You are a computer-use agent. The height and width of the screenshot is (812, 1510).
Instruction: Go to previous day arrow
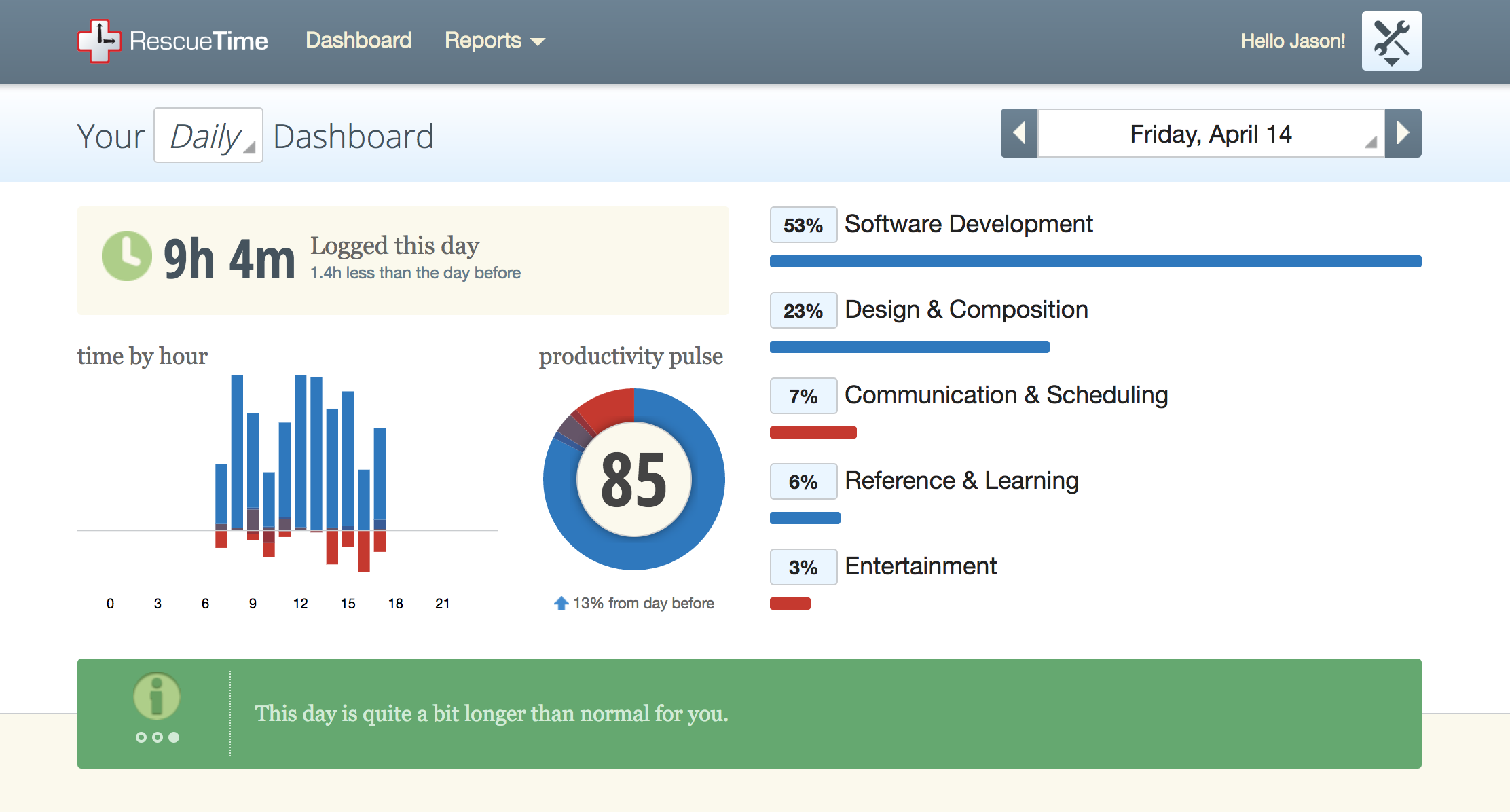(1019, 133)
